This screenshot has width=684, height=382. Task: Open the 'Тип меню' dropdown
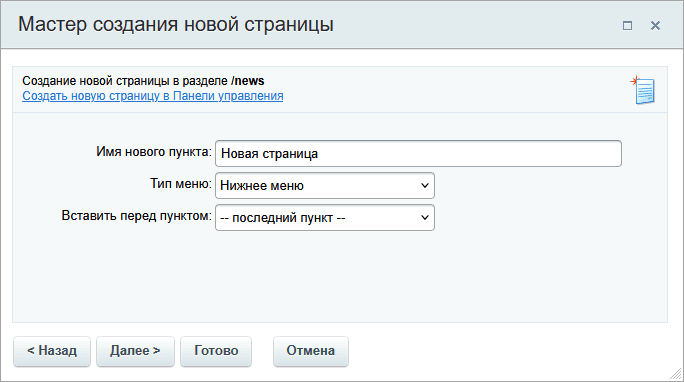click(325, 185)
